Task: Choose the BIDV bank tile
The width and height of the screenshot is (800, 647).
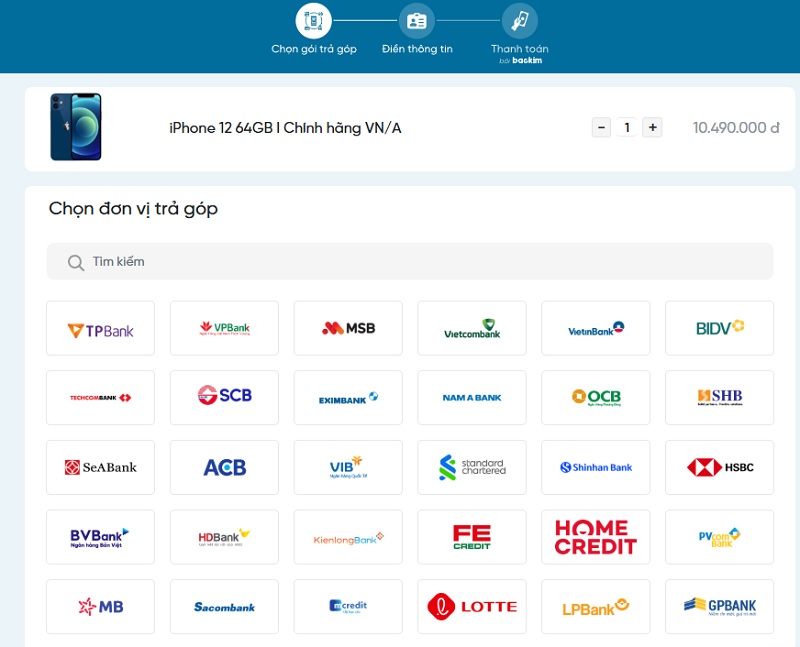Action: click(x=719, y=329)
